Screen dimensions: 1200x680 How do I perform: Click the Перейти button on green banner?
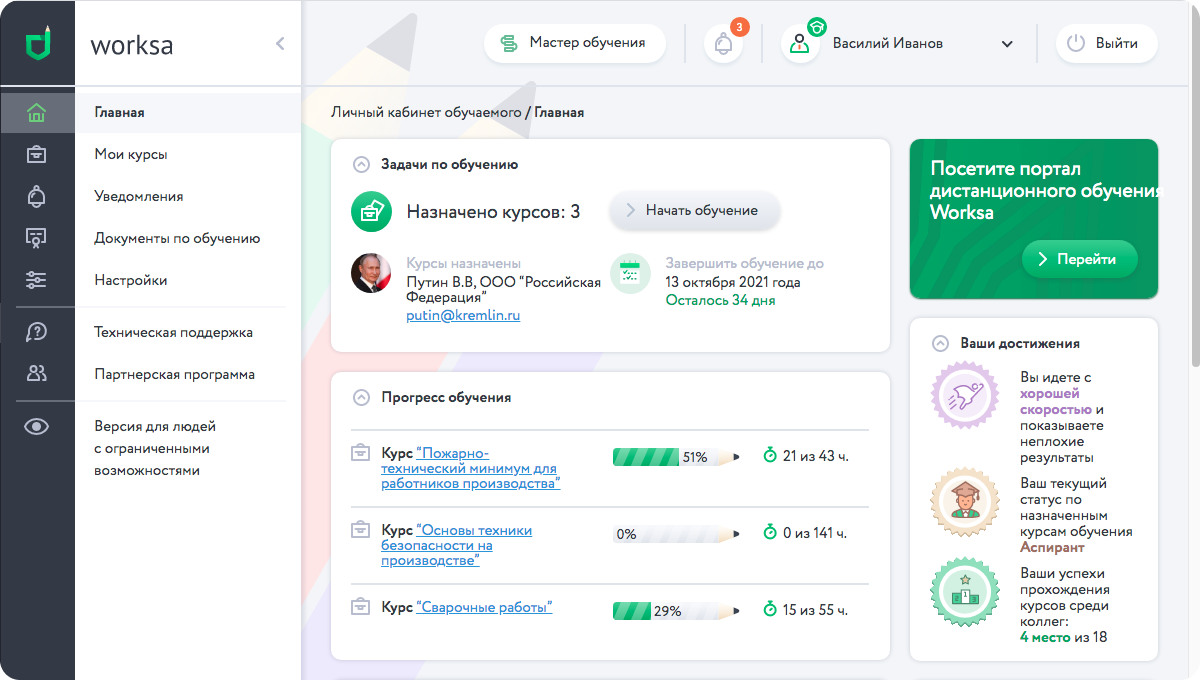click(x=1080, y=259)
